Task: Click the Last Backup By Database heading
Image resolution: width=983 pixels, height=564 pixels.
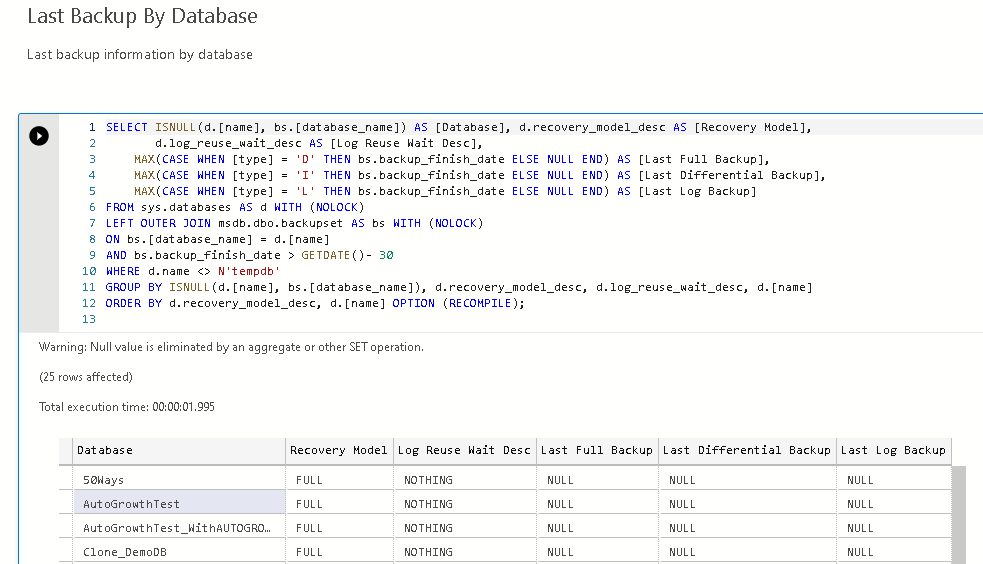Action: 142,16
